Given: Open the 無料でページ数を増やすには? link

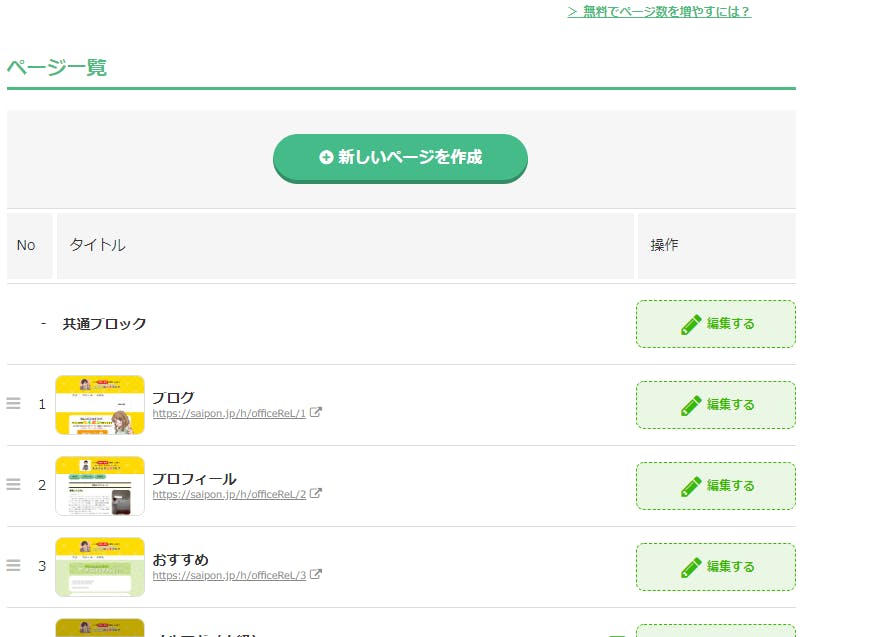Looking at the screenshot, I should pos(659,12).
